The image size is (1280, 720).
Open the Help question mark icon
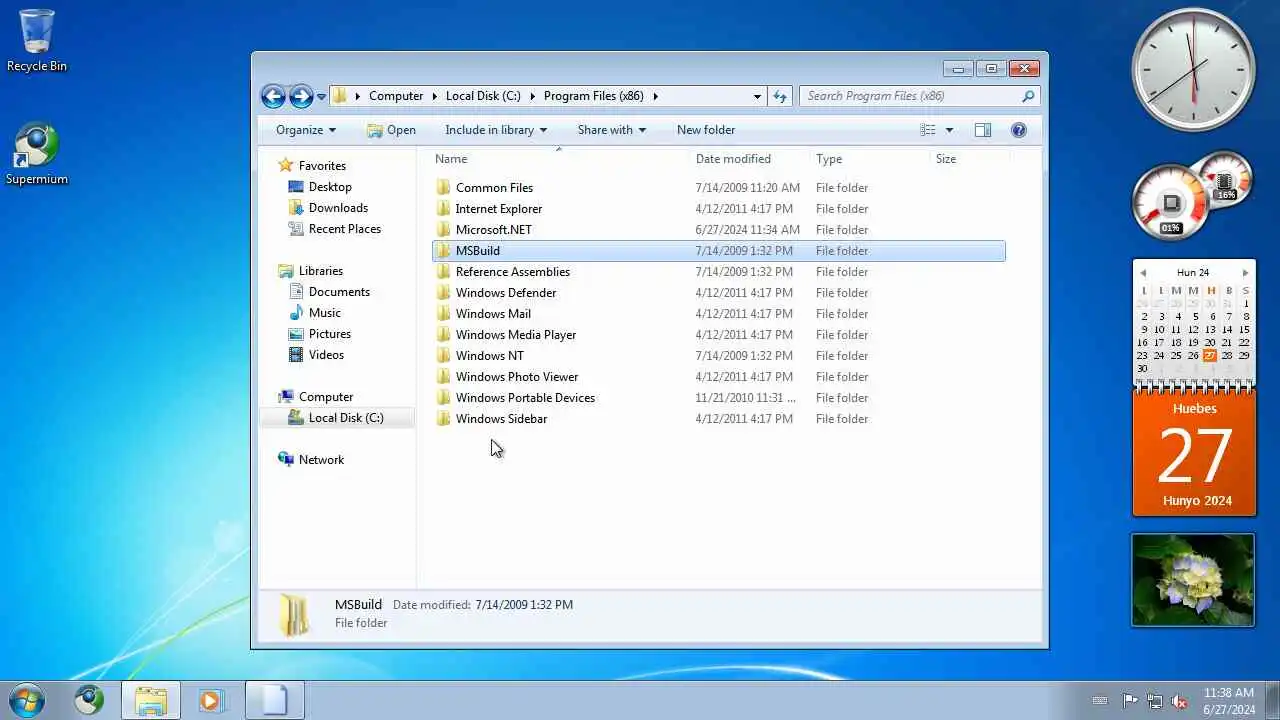tap(1019, 130)
